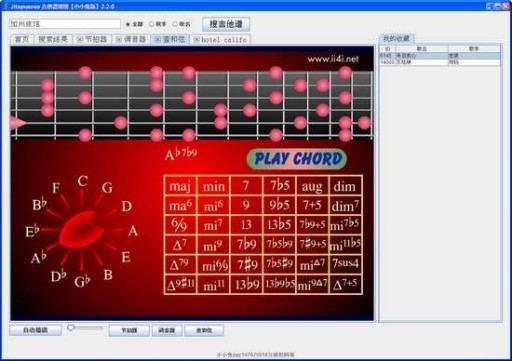Choose the maj chord type cell
This screenshot has width=512, height=361.
point(180,186)
